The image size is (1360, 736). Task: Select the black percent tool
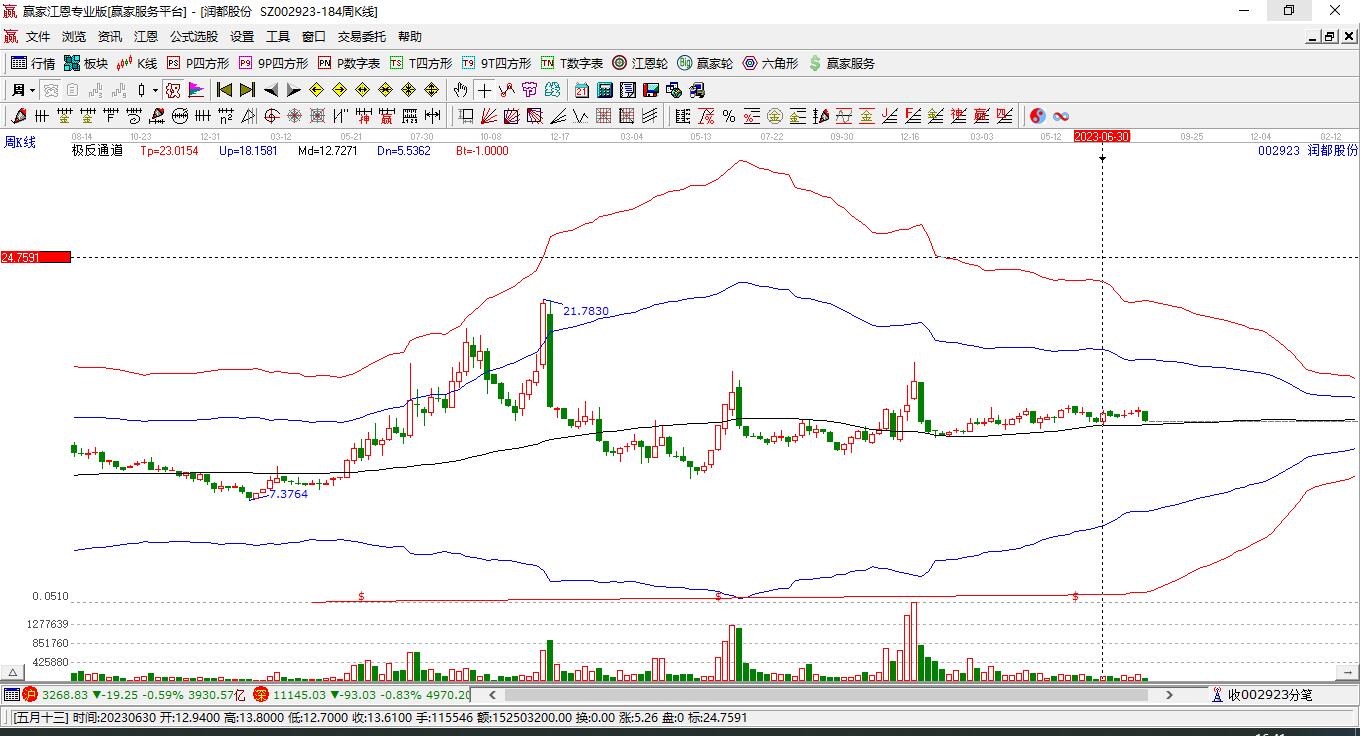pos(729,116)
